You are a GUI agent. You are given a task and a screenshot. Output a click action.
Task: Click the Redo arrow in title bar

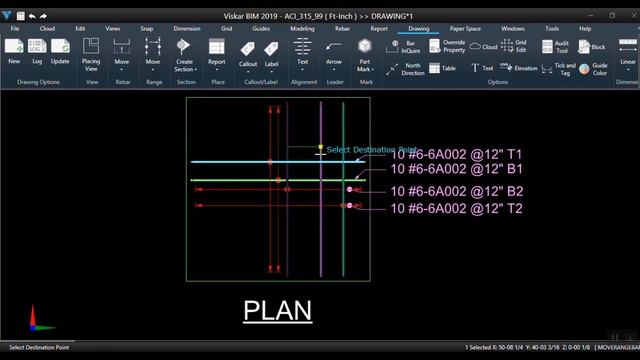tap(43, 16)
